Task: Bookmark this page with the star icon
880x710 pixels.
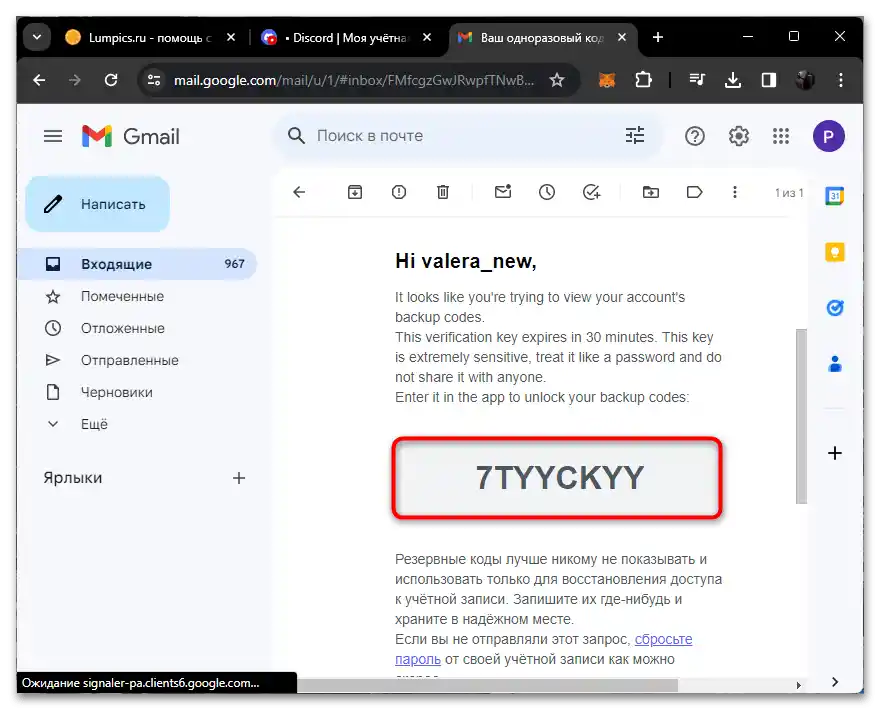Action: click(x=557, y=80)
